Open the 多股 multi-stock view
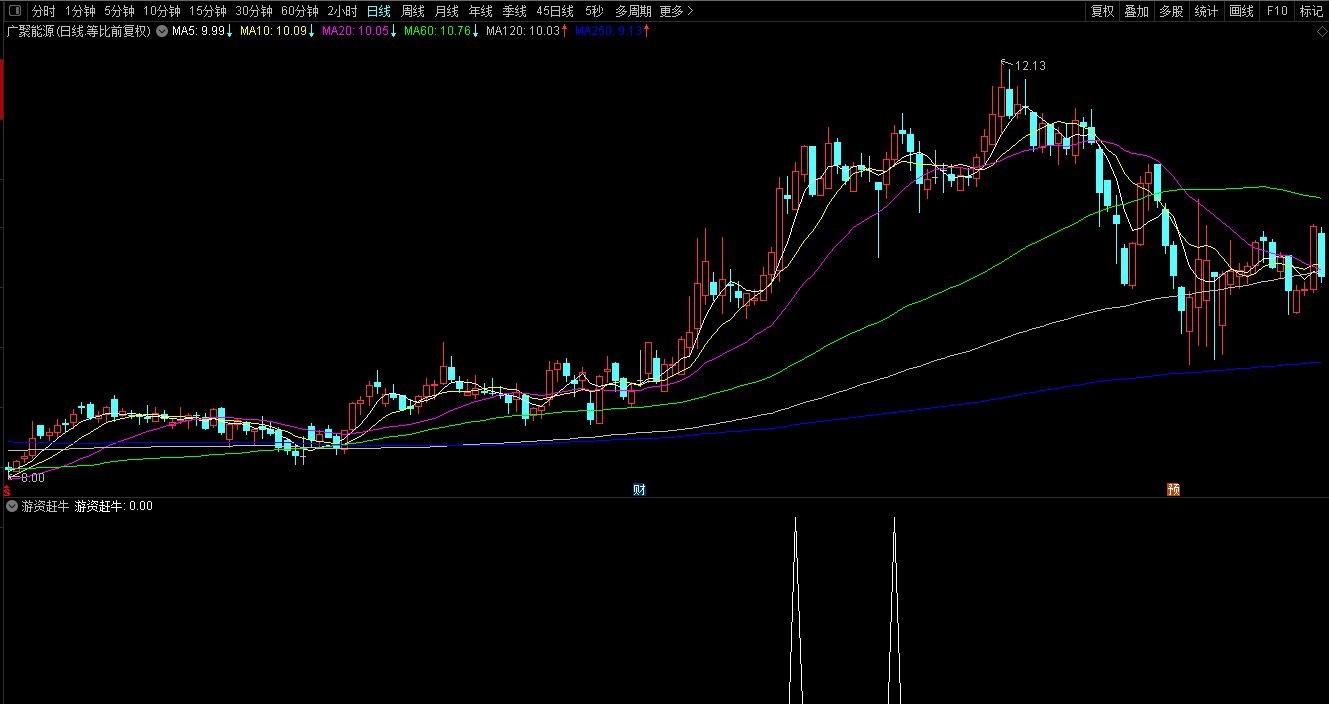Image resolution: width=1329 pixels, height=704 pixels. tap(1171, 12)
